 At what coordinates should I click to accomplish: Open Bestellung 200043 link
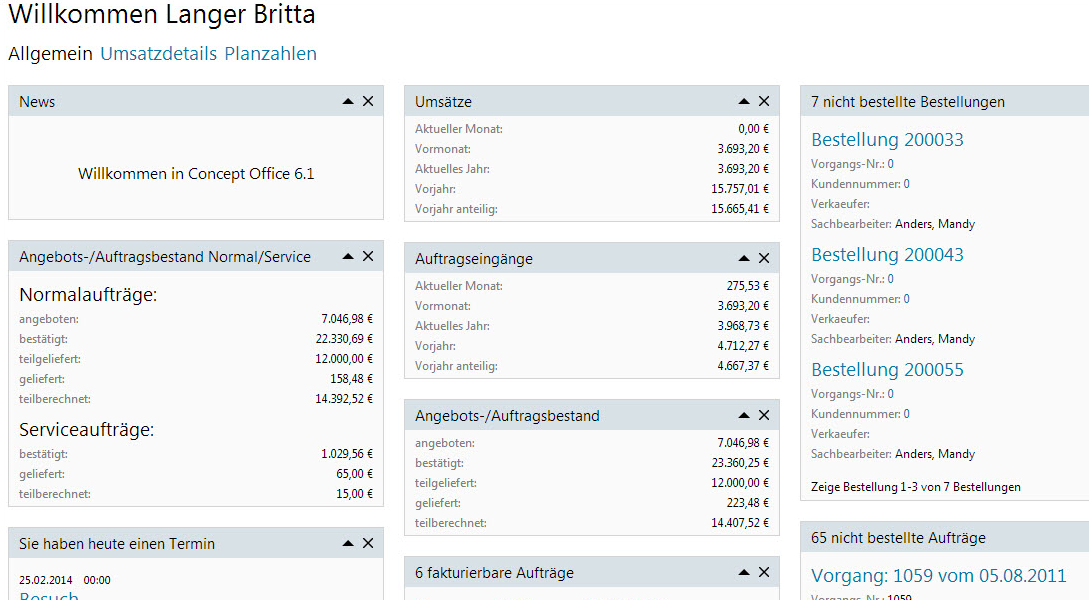click(887, 255)
